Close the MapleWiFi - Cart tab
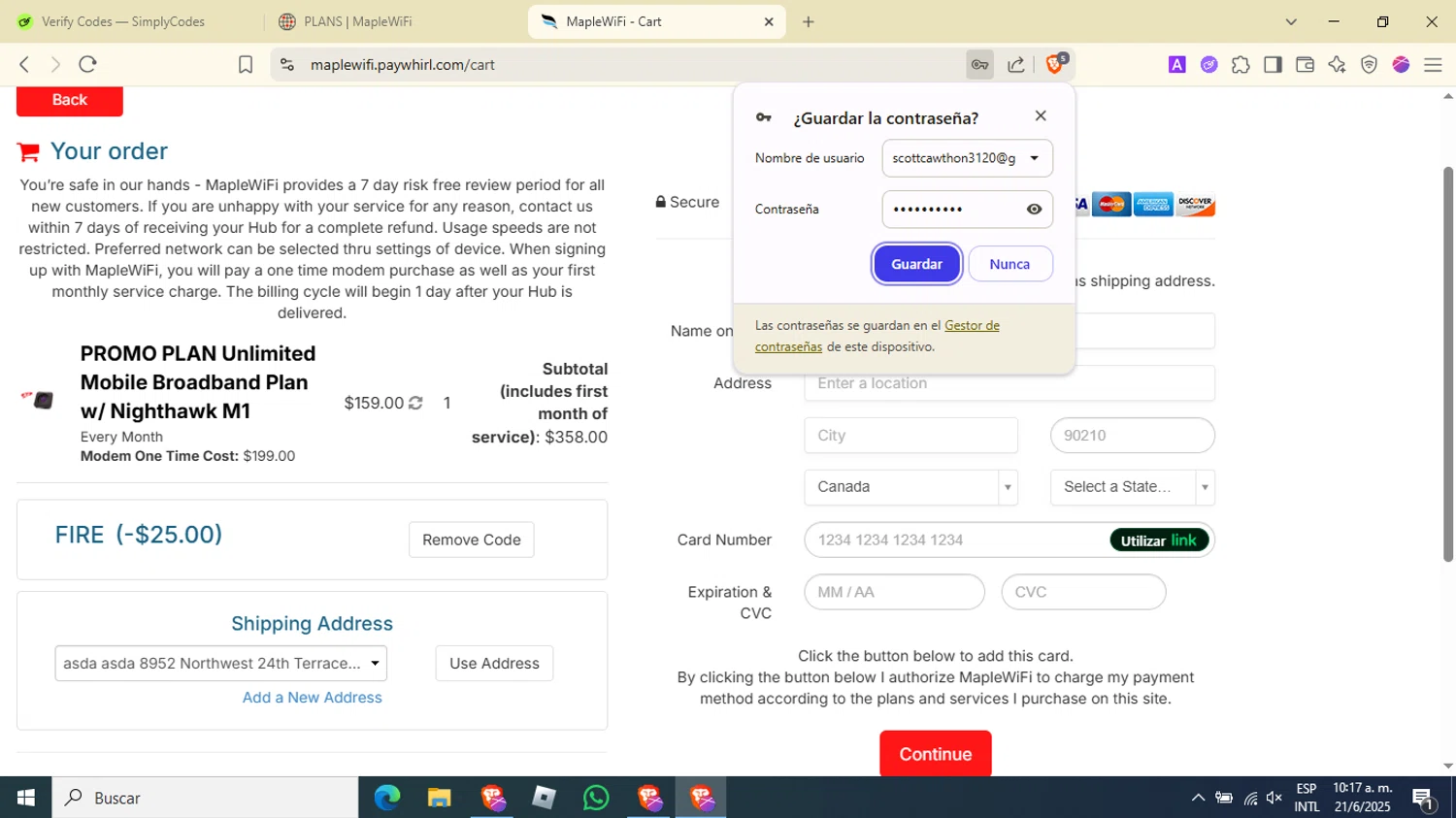The height and width of the screenshot is (818, 1456). tap(769, 21)
